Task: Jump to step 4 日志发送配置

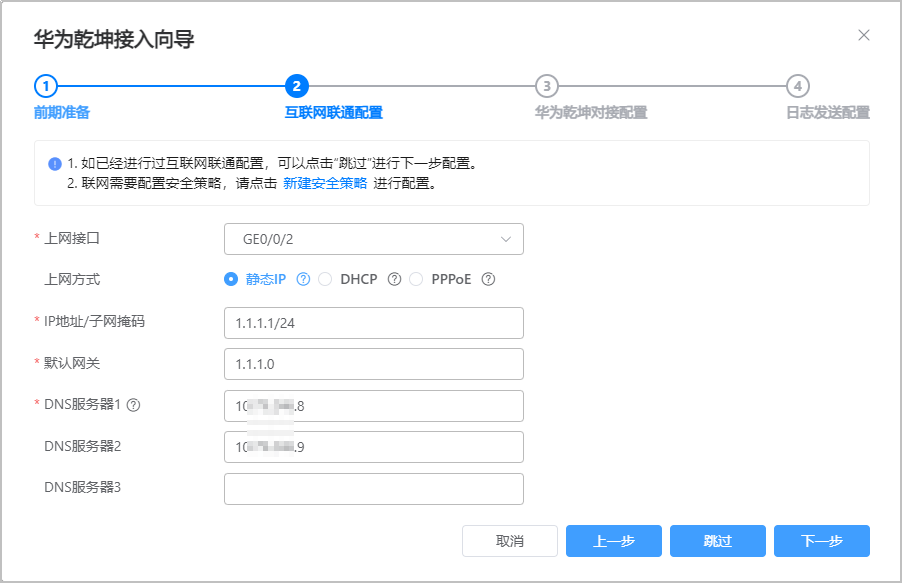Action: tap(798, 86)
